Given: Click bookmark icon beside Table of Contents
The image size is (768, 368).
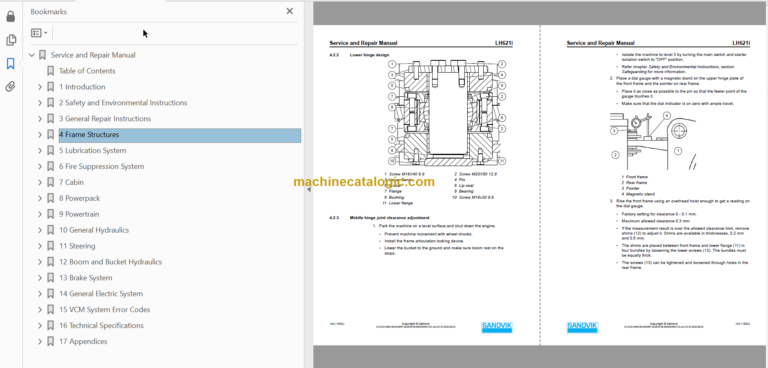Looking at the screenshot, I should pos(50,71).
